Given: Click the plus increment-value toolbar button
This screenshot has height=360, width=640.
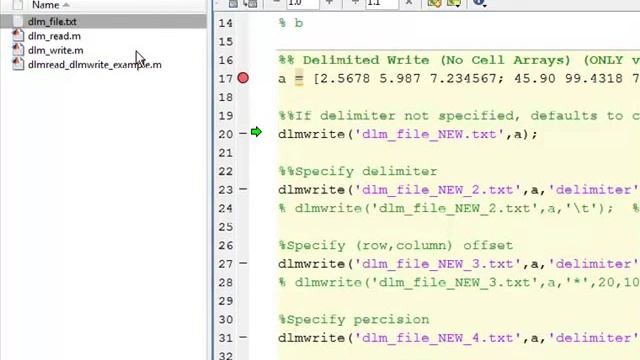Looking at the screenshot, I should 329,2.
